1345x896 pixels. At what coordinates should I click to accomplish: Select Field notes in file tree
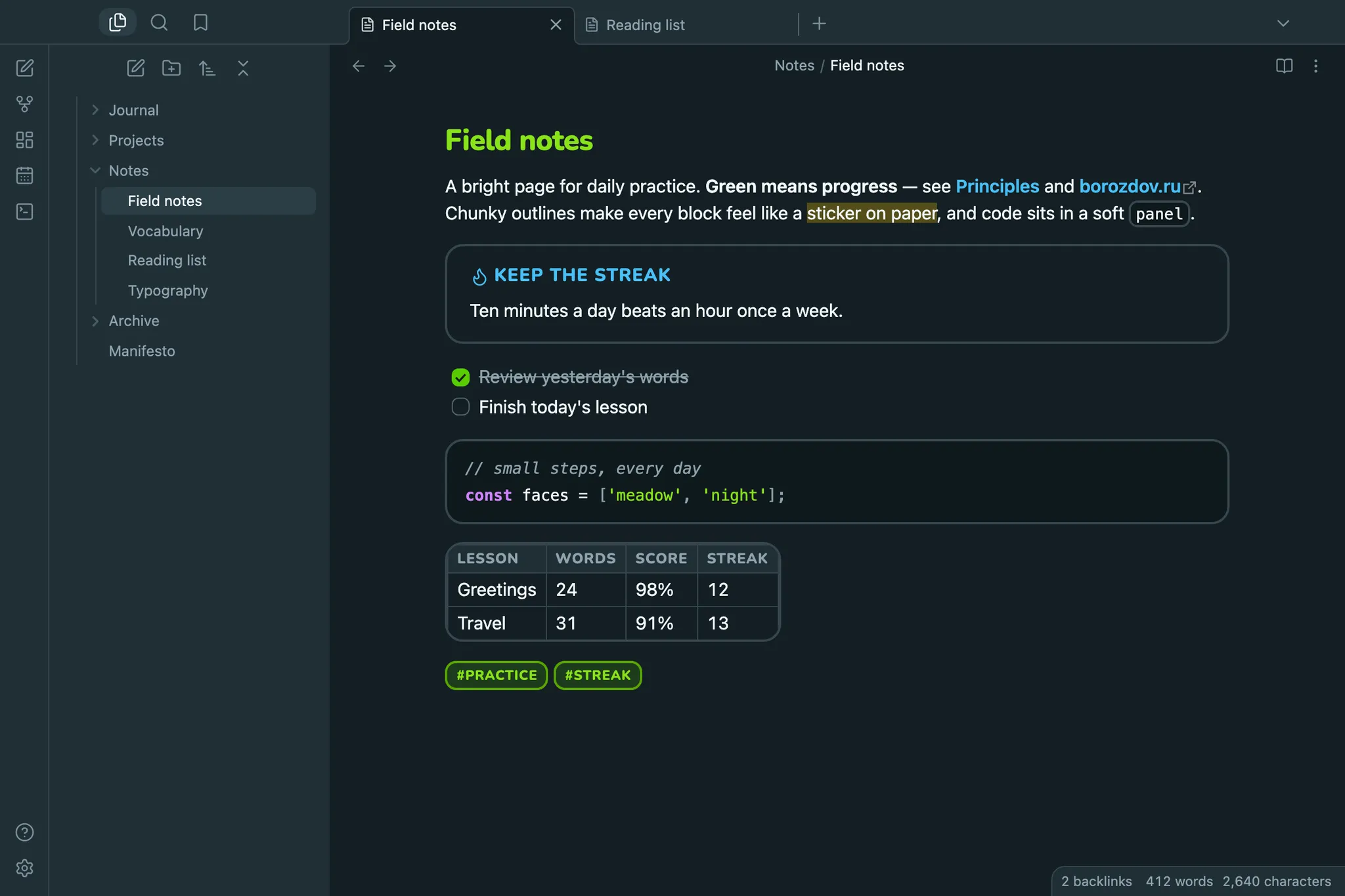pos(208,201)
